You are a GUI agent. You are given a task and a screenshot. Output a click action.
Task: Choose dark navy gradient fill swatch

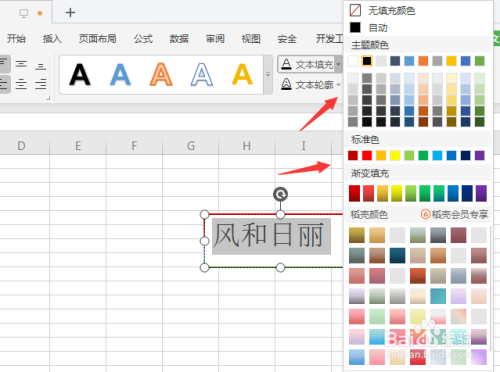[x=467, y=193]
